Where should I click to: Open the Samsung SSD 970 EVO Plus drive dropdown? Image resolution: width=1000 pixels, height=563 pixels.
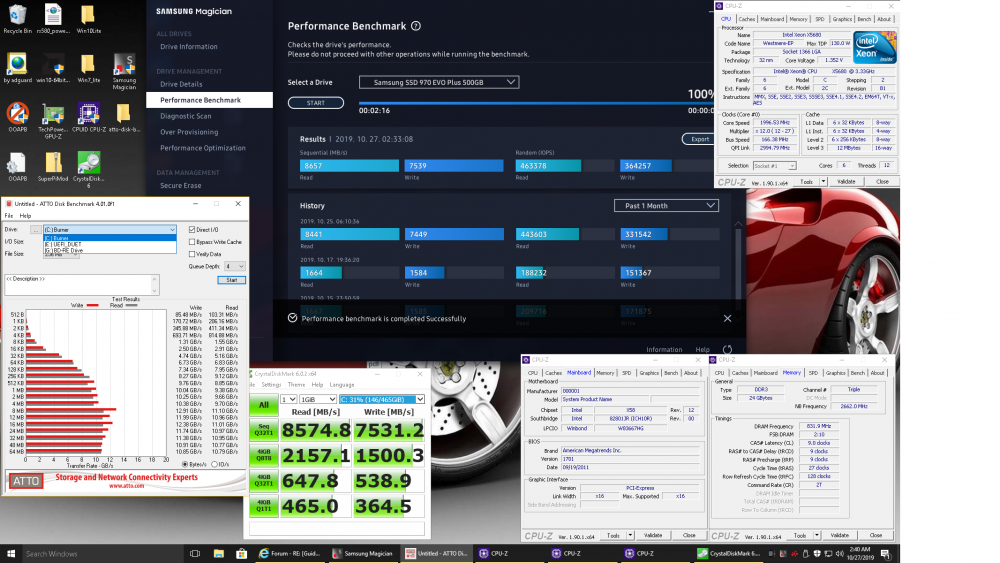click(439, 82)
